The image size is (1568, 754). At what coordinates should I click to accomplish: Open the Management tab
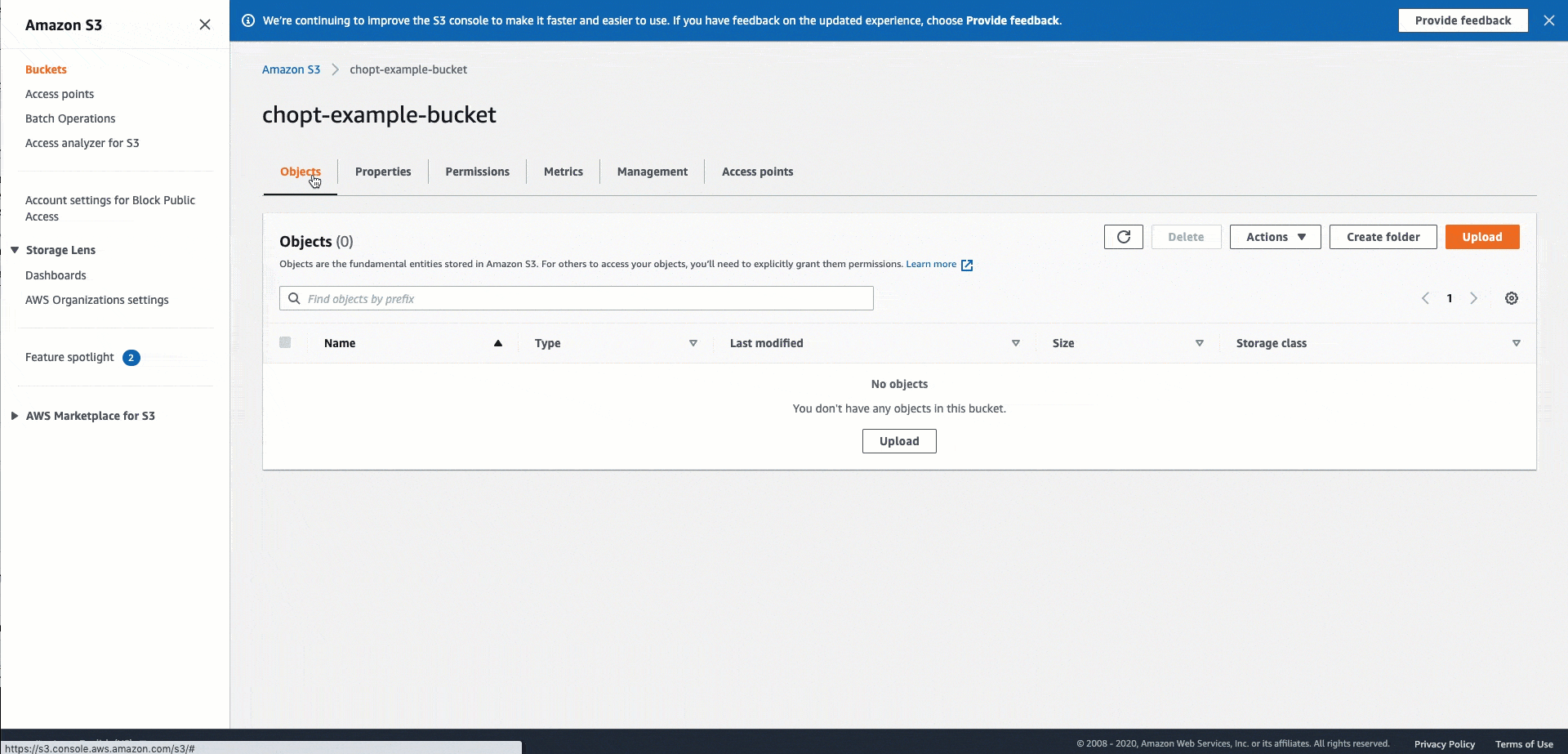pos(652,172)
